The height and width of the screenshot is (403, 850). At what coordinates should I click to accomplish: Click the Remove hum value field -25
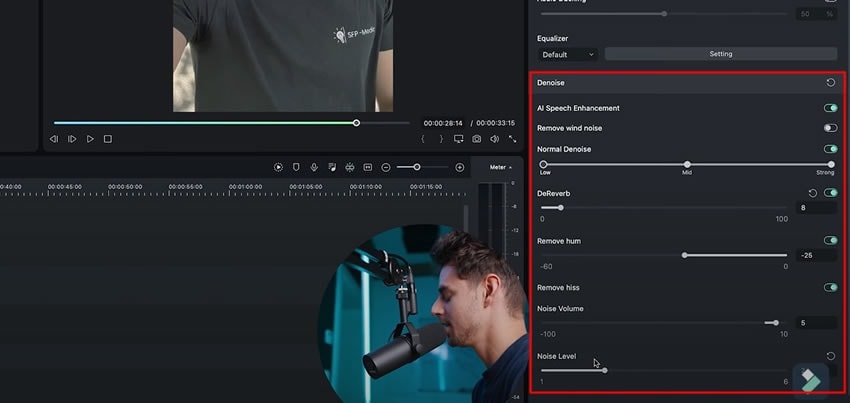(x=816, y=255)
